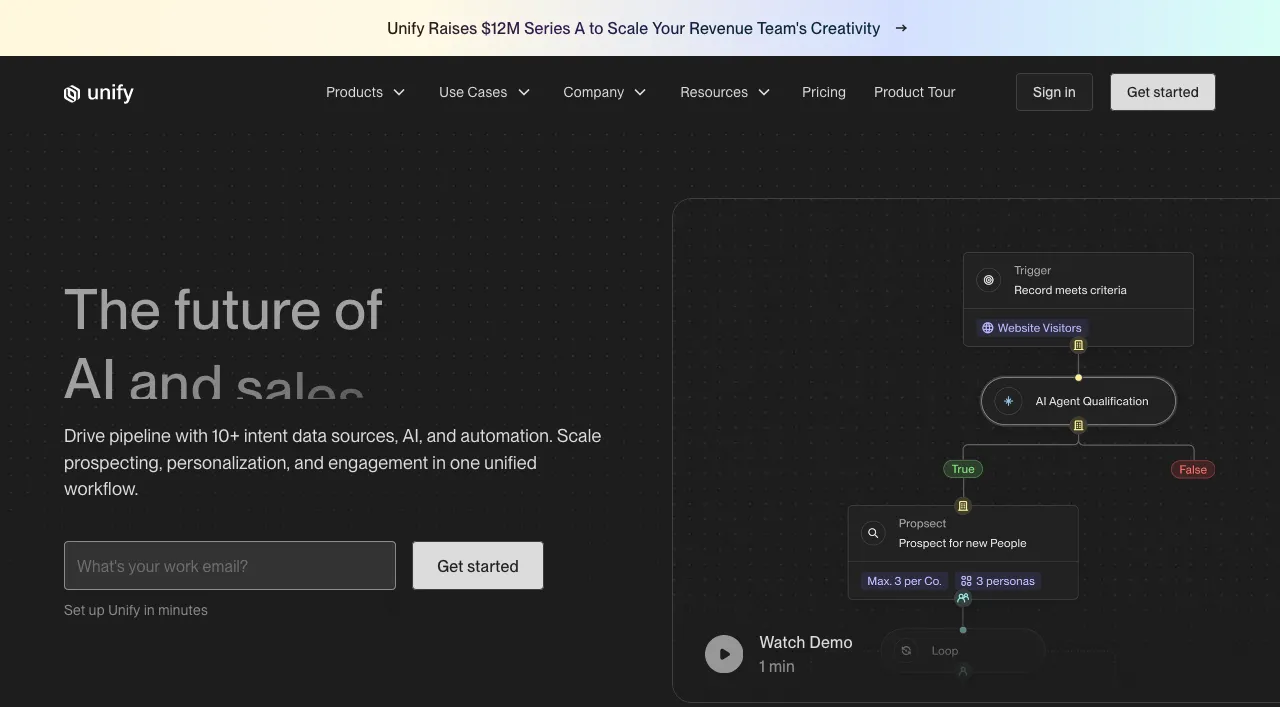Open the Series A announcement banner link
This screenshot has width=1280, height=707.
click(647, 28)
